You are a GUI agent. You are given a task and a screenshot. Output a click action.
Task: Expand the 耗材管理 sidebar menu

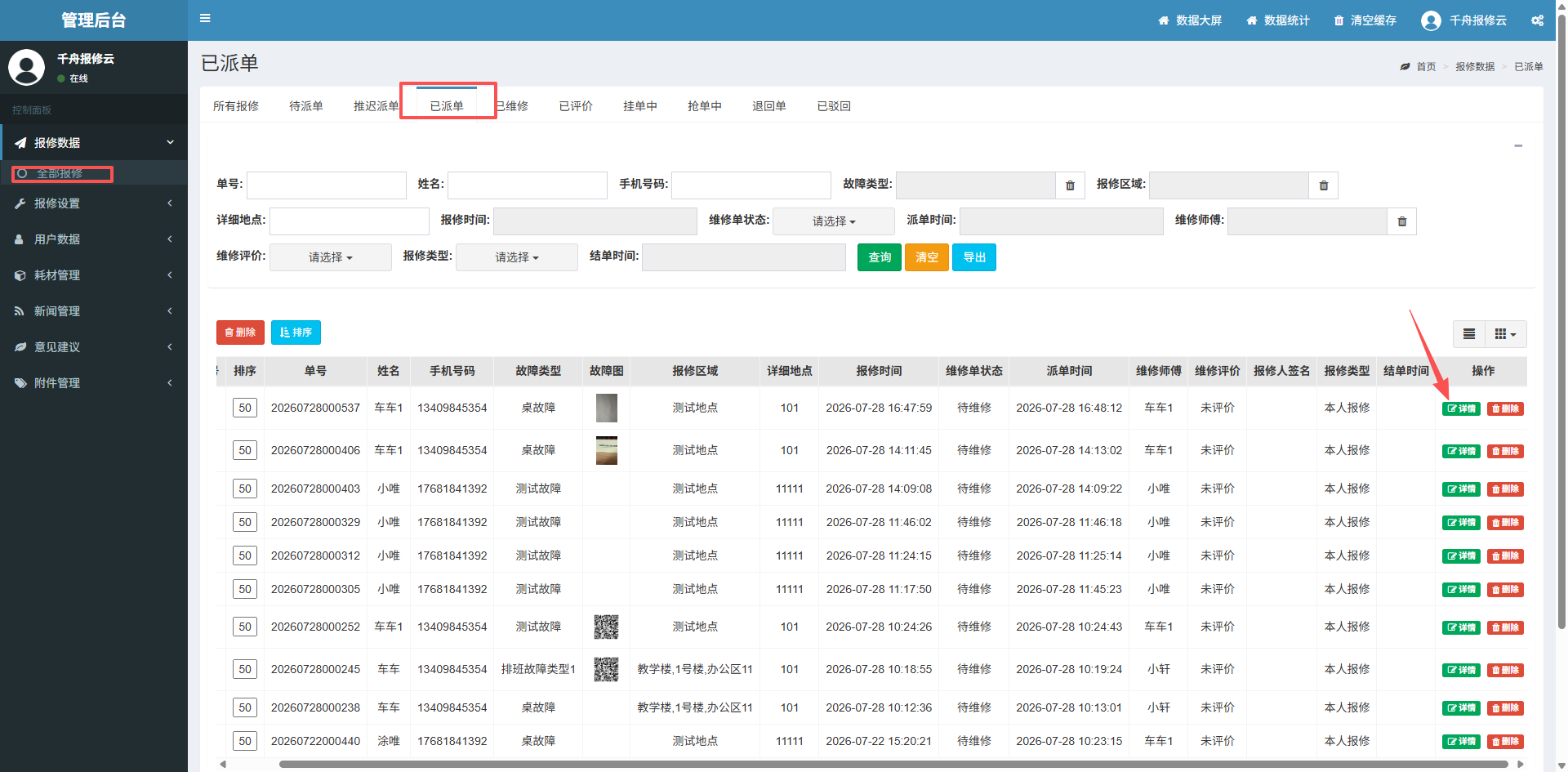pyautogui.click(x=94, y=275)
